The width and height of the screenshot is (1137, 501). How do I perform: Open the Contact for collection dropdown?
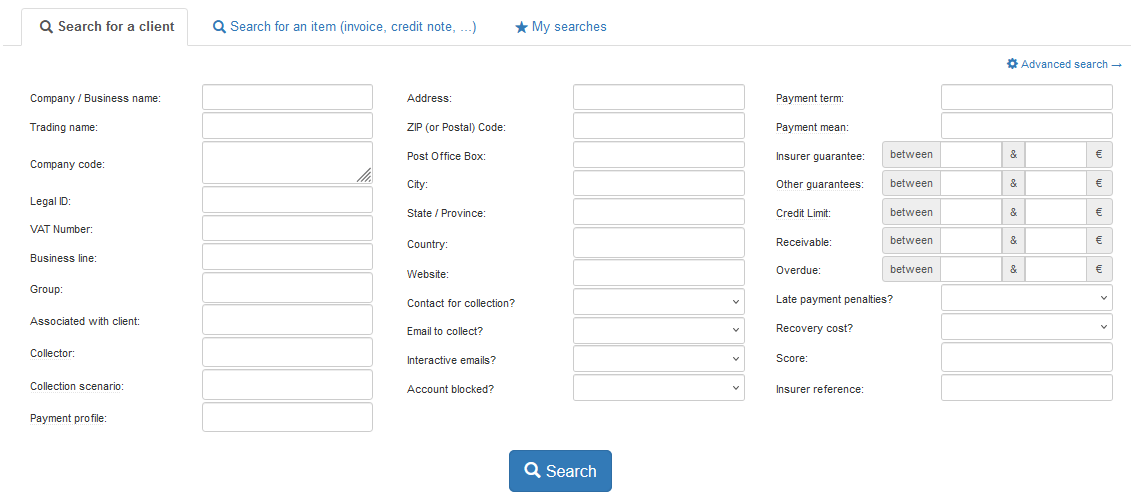tap(659, 302)
